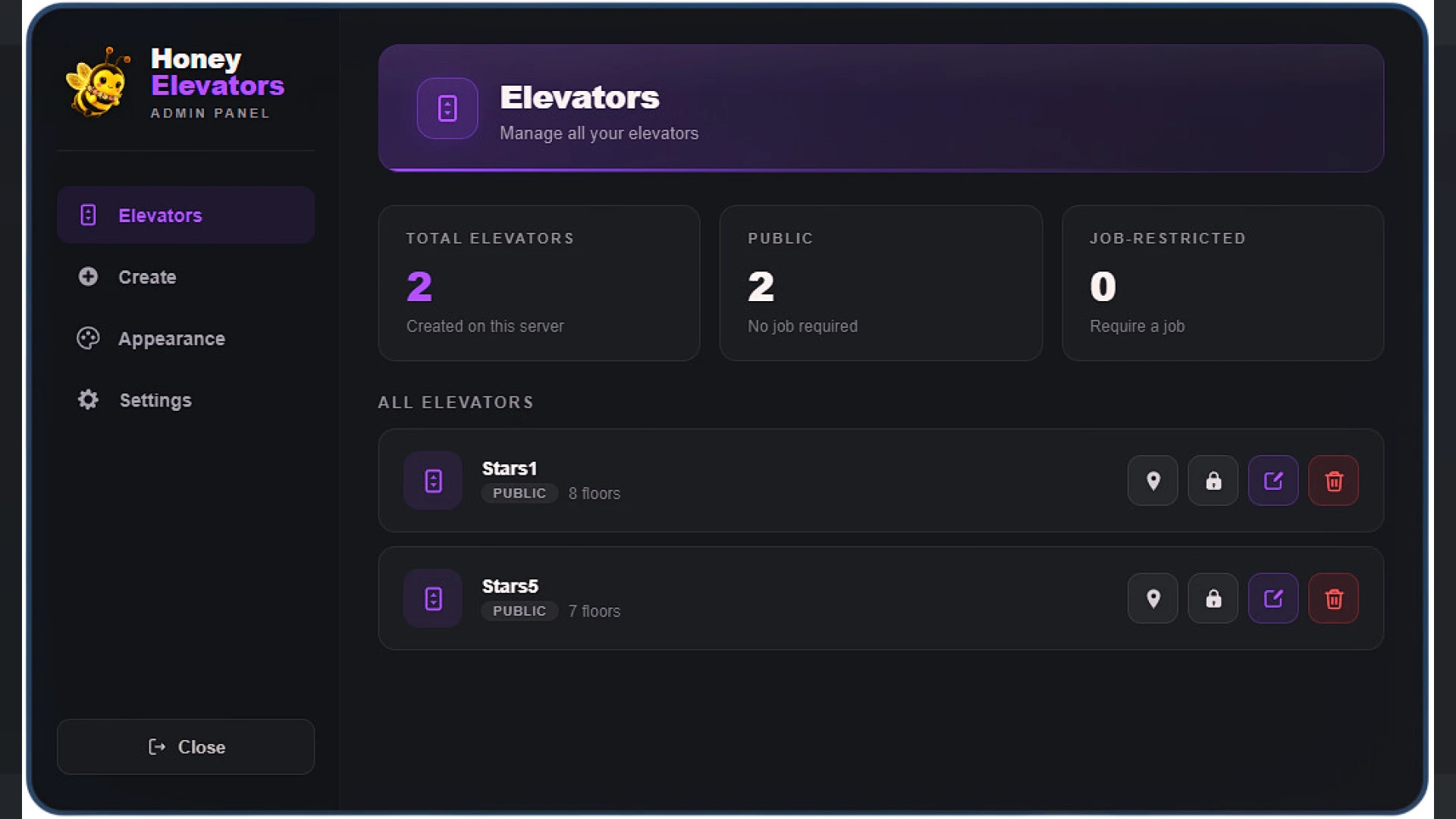Toggle the lock icon on Stars5 elevator
1456x819 pixels.
pyautogui.click(x=1213, y=598)
